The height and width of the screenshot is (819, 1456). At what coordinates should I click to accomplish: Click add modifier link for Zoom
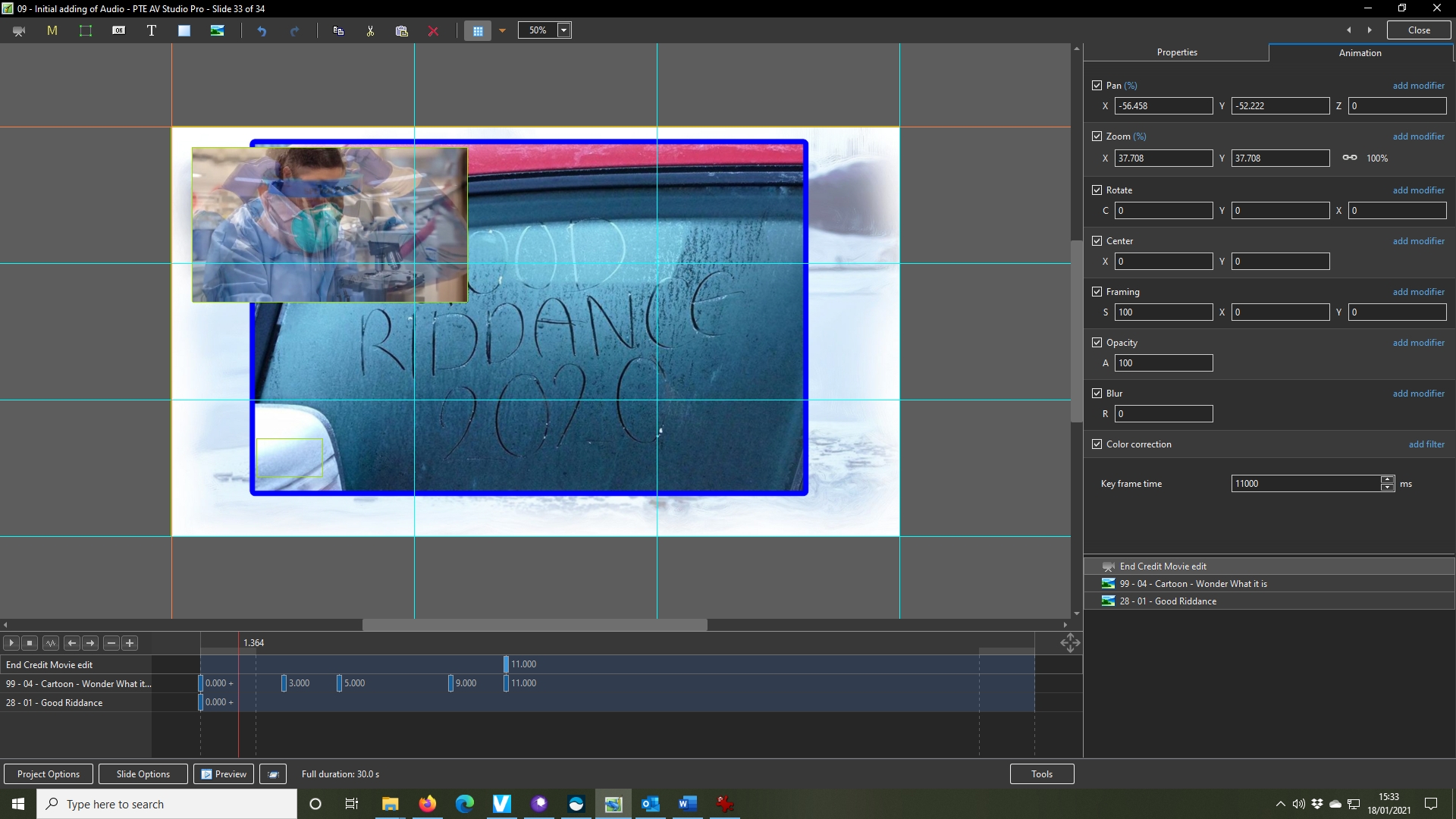click(x=1418, y=136)
